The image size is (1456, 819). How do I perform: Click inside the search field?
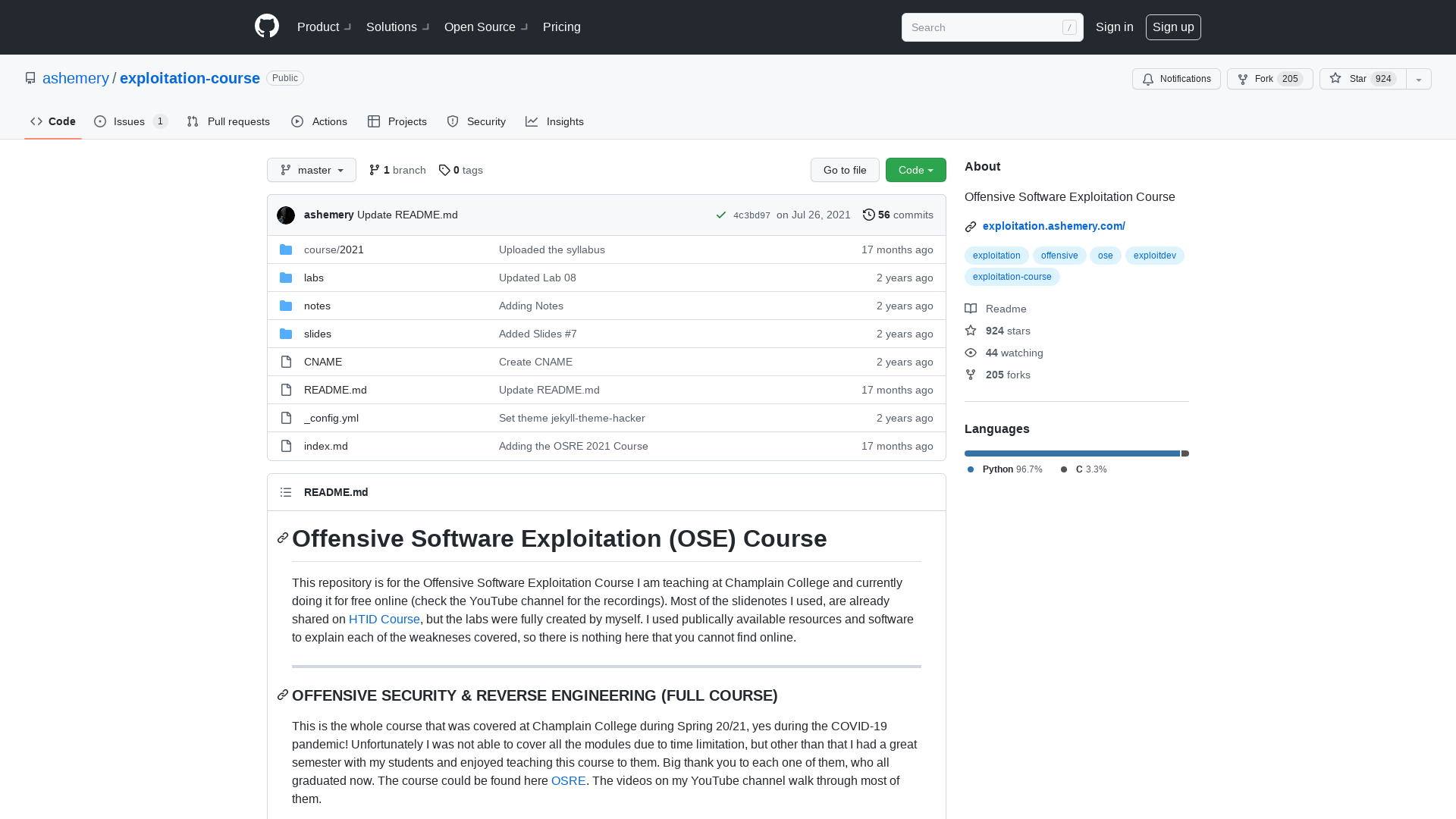[986, 27]
